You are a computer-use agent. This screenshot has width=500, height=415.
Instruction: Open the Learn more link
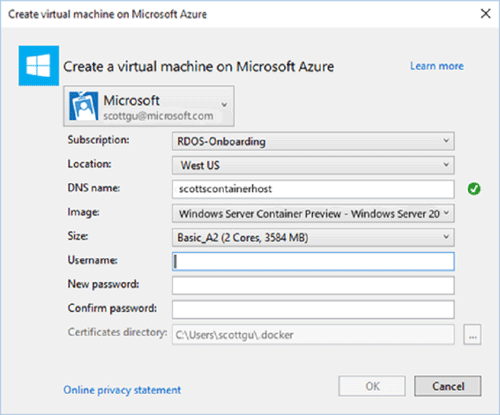(437, 66)
